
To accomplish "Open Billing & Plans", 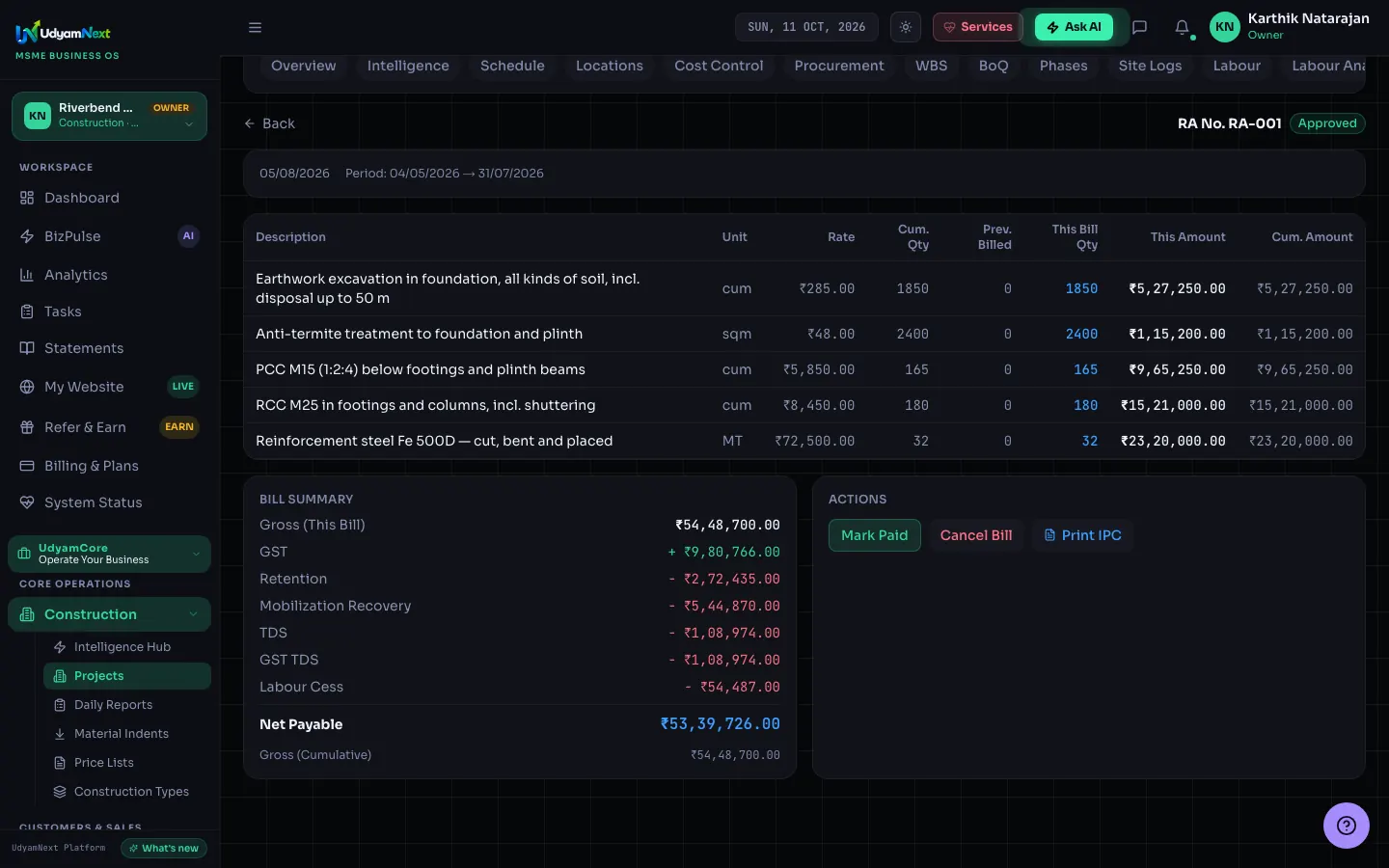I will tap(109, 466).
